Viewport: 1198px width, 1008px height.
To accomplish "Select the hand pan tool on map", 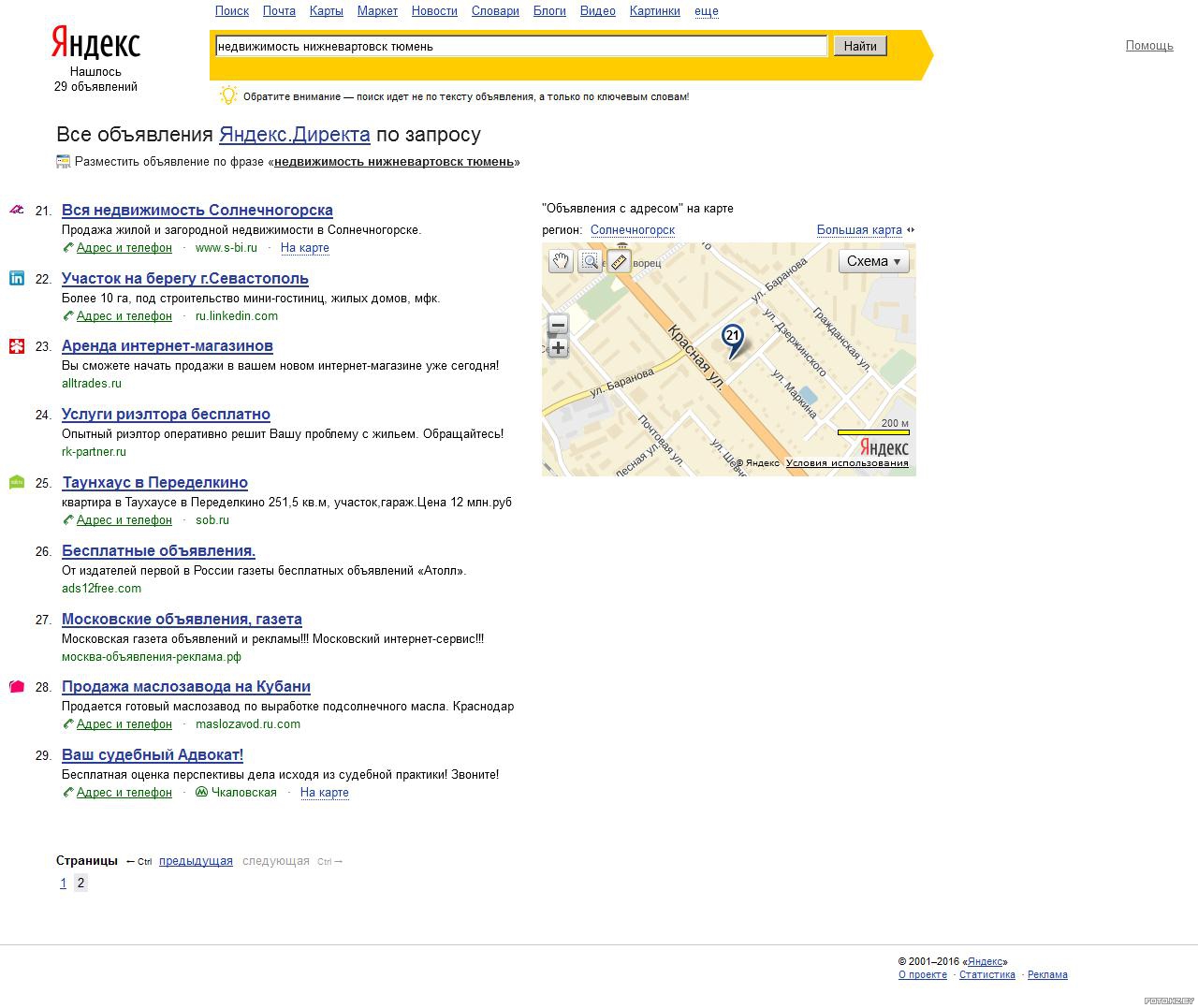I will (x=561, y=261).
